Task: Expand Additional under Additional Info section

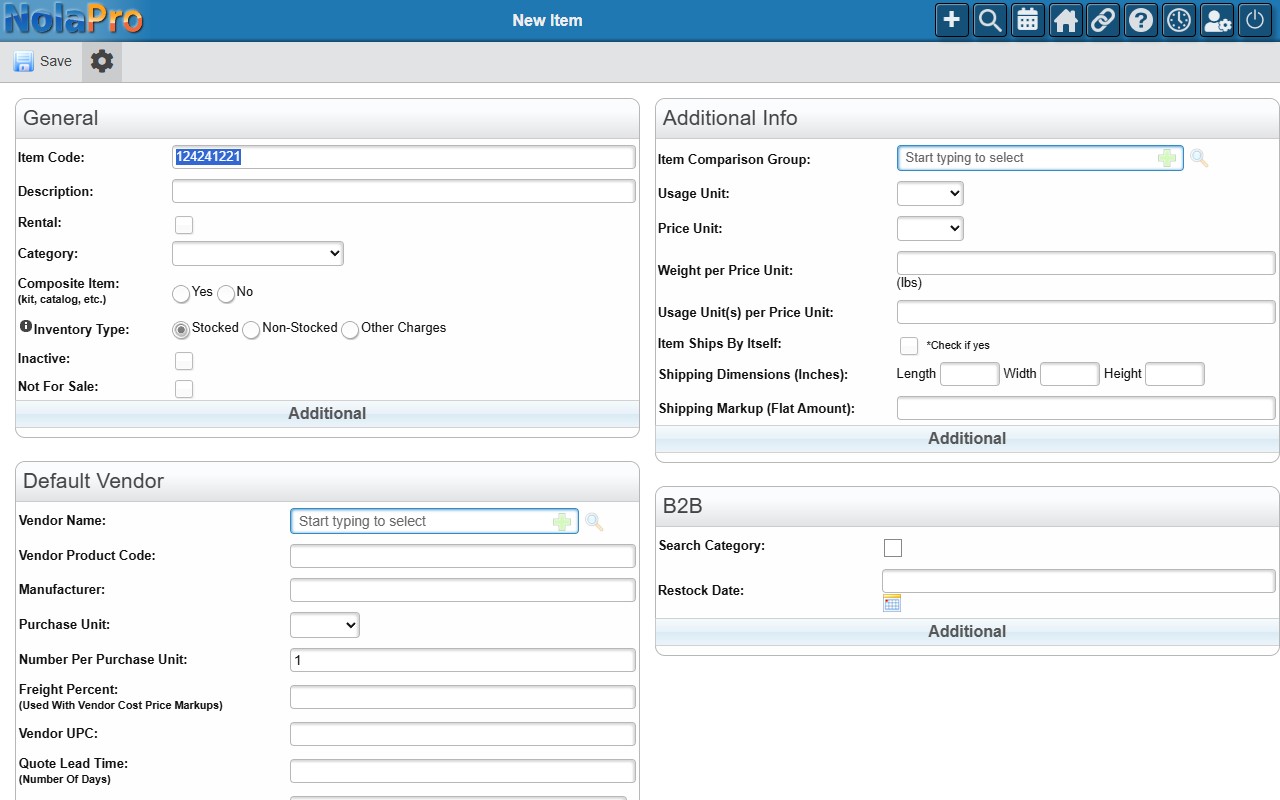Action: tap(967, 439)
